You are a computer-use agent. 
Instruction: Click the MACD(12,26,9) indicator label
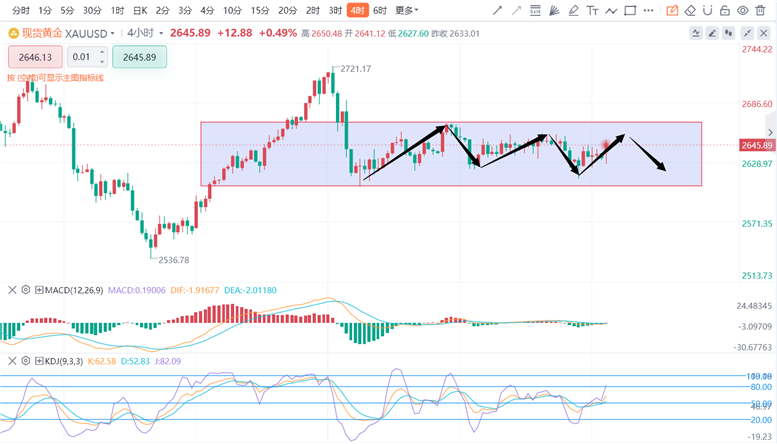(x=74, y=290)
